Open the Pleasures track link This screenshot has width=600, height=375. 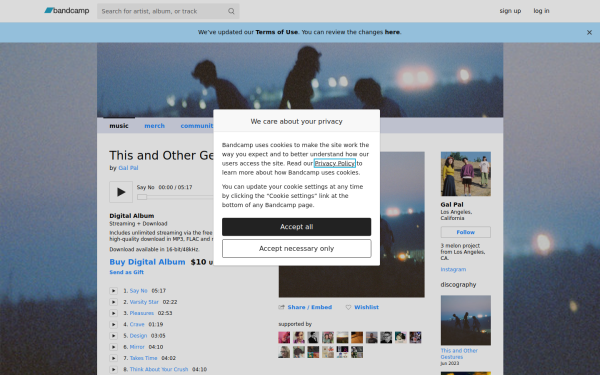pos(142,313)
